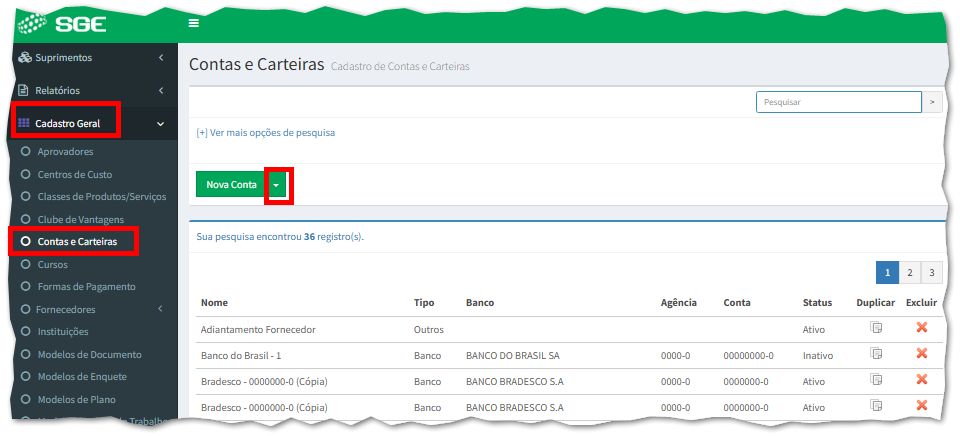Click in the Pesquisar search field

(x=839, y=102)
